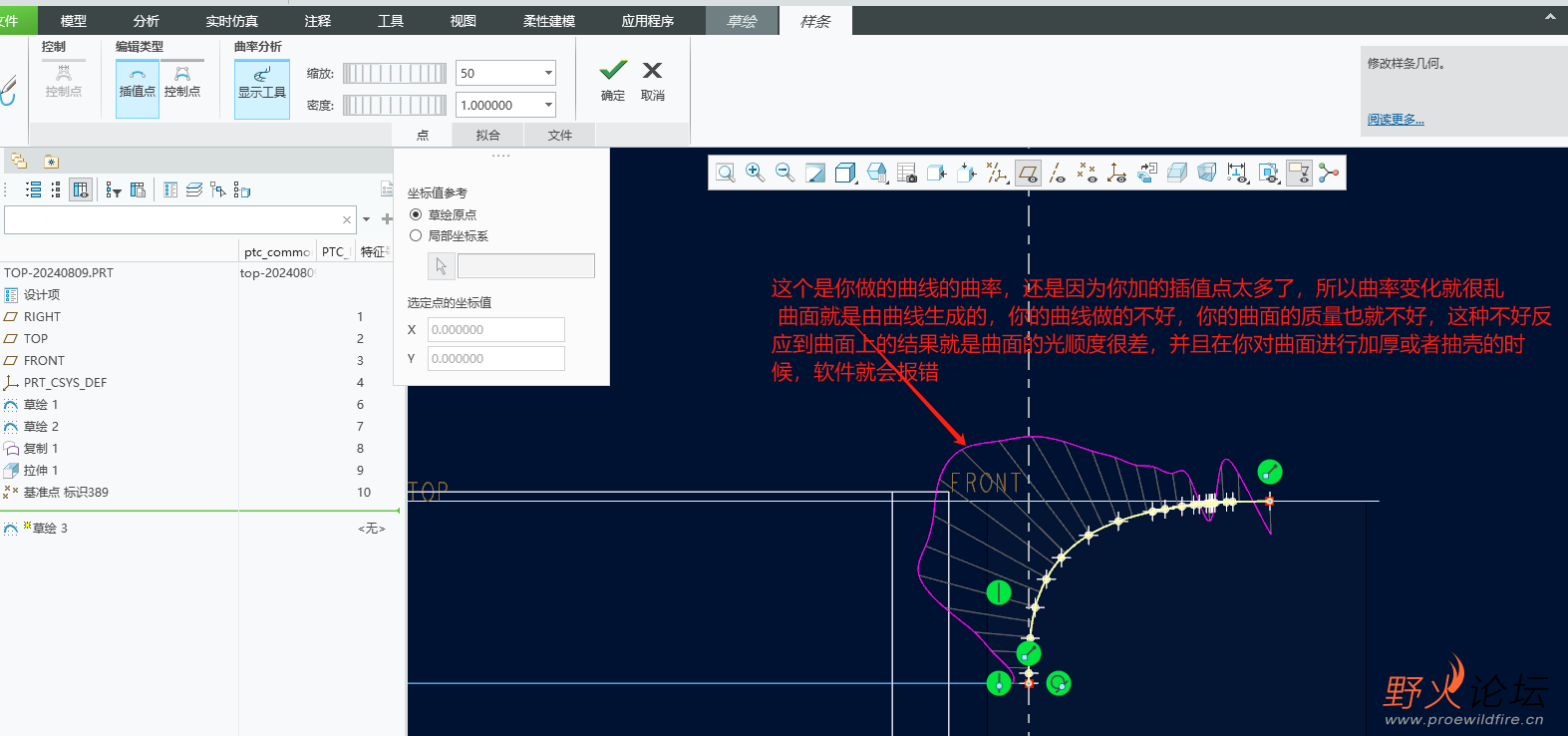This screenshot has height=736, width=1568.
Task: Click the coordinate system selection arrow button
Action: pyautogui.click(x=442, y=266)
